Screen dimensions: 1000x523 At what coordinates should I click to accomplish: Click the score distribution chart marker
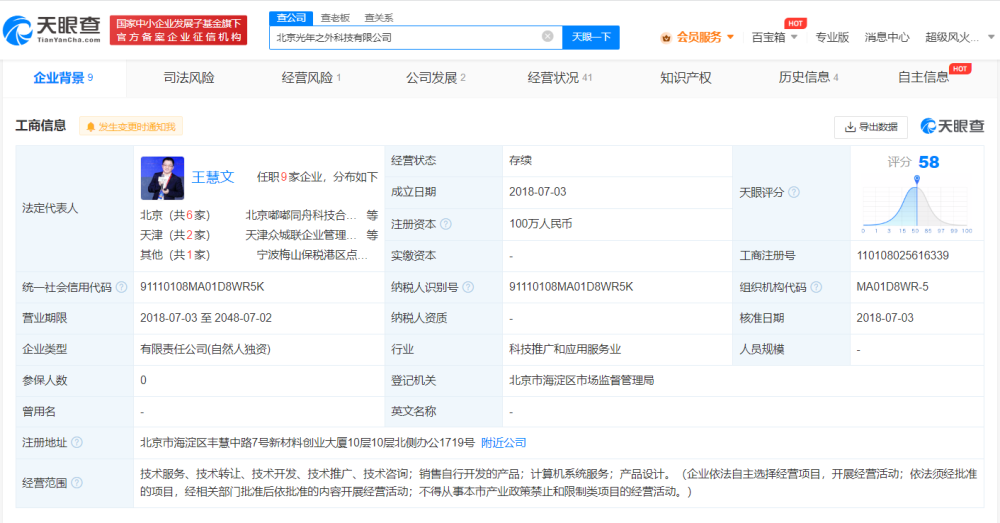point(916,180)
